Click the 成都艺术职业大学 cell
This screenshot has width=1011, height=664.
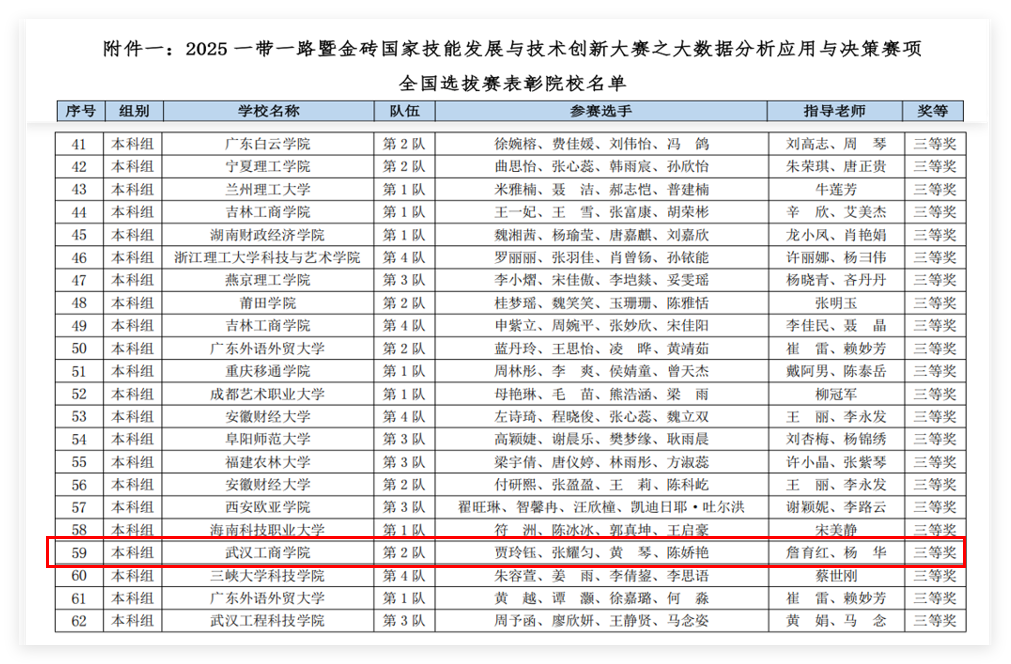(268, 393)
